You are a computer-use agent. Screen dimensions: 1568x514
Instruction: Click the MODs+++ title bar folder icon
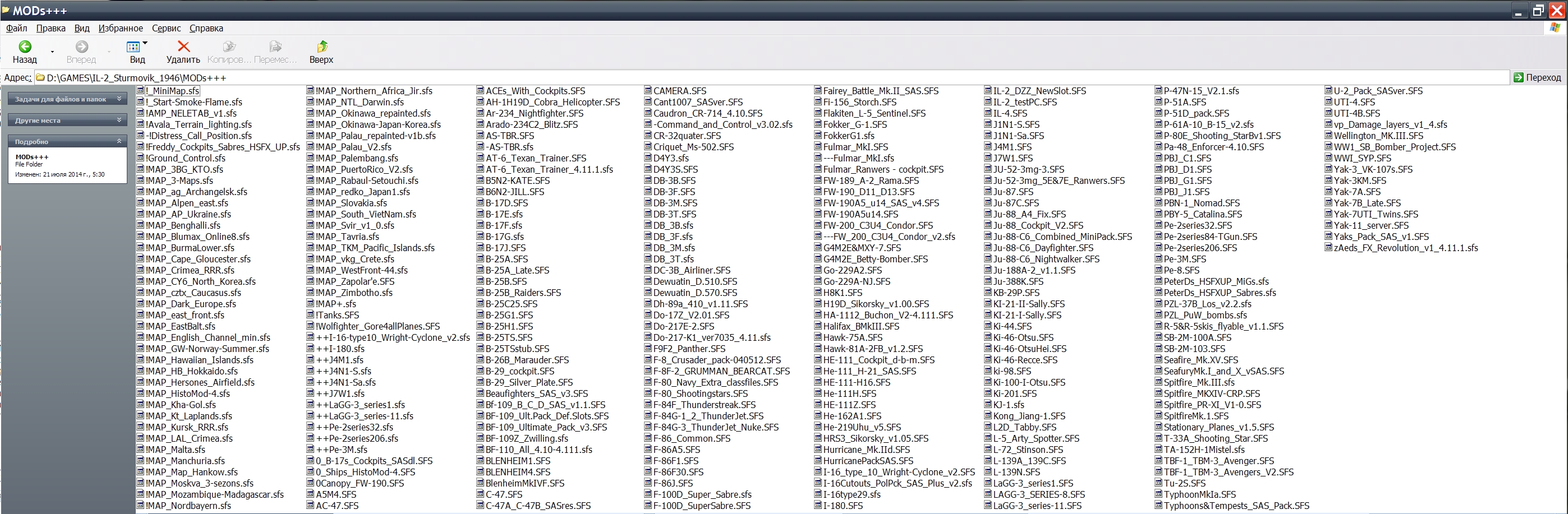[x=6, y=10]
